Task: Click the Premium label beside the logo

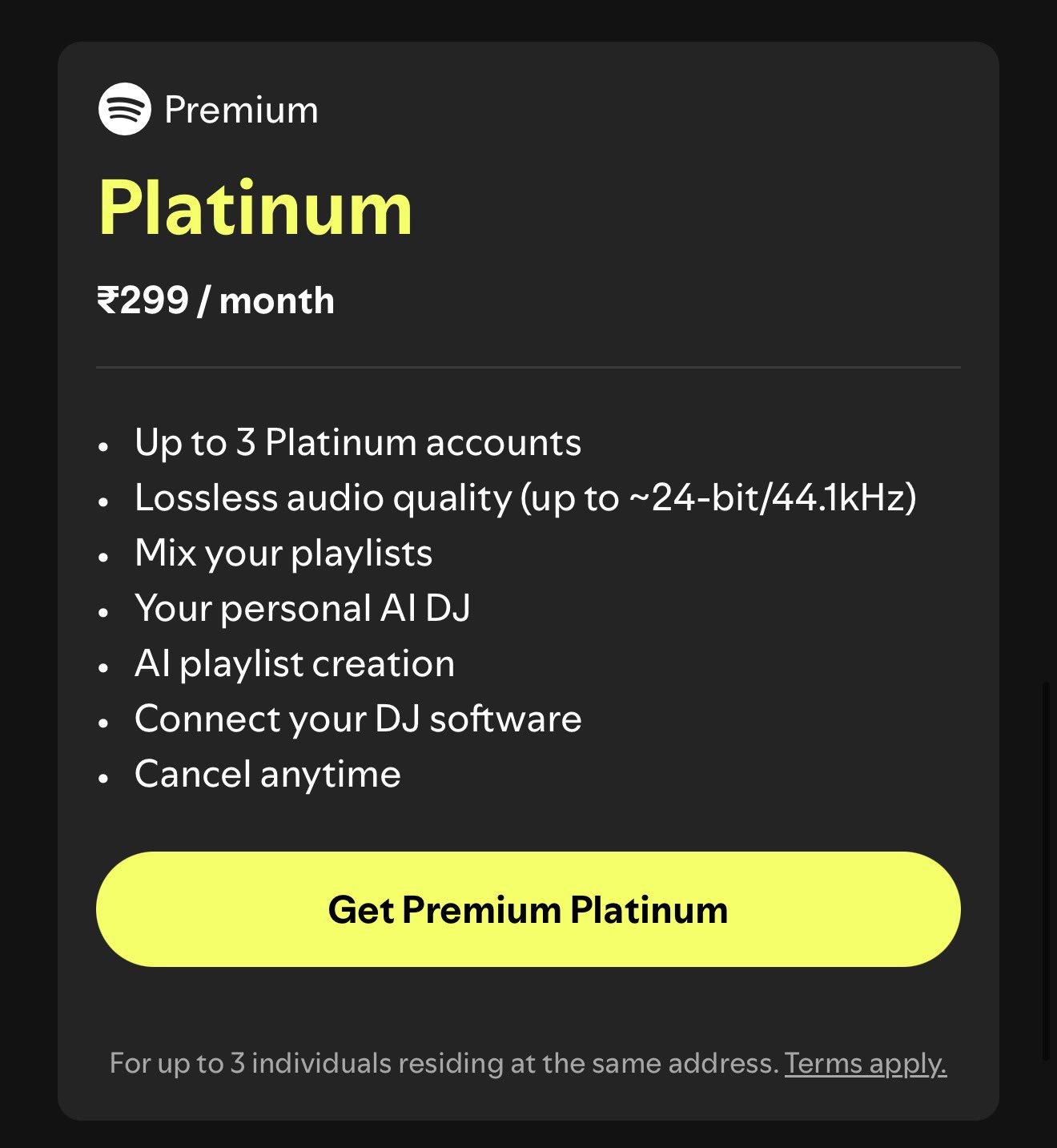Action: [x=241, y=110]
